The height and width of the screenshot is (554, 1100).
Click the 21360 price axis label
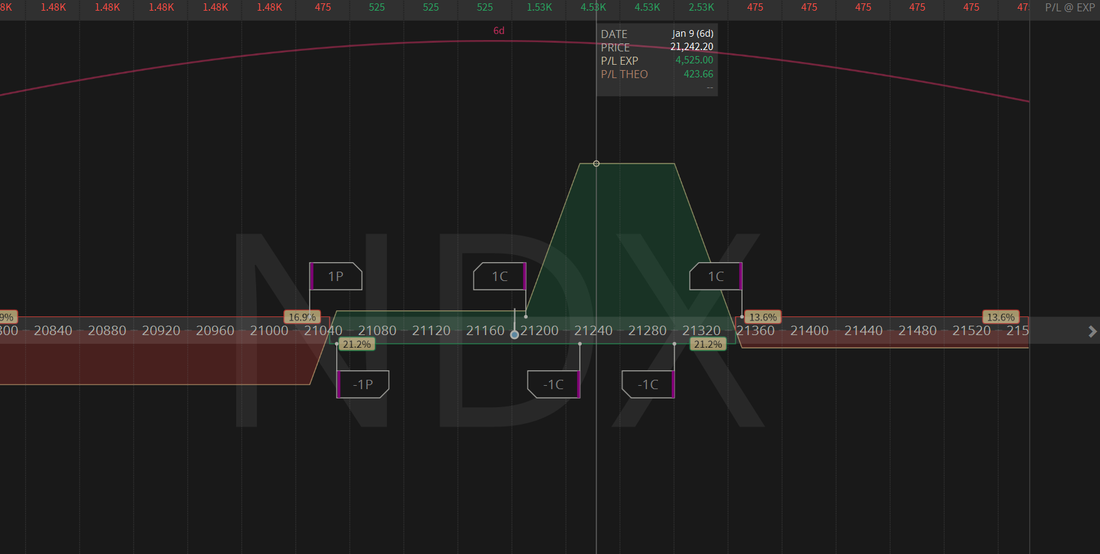[755, 330]
